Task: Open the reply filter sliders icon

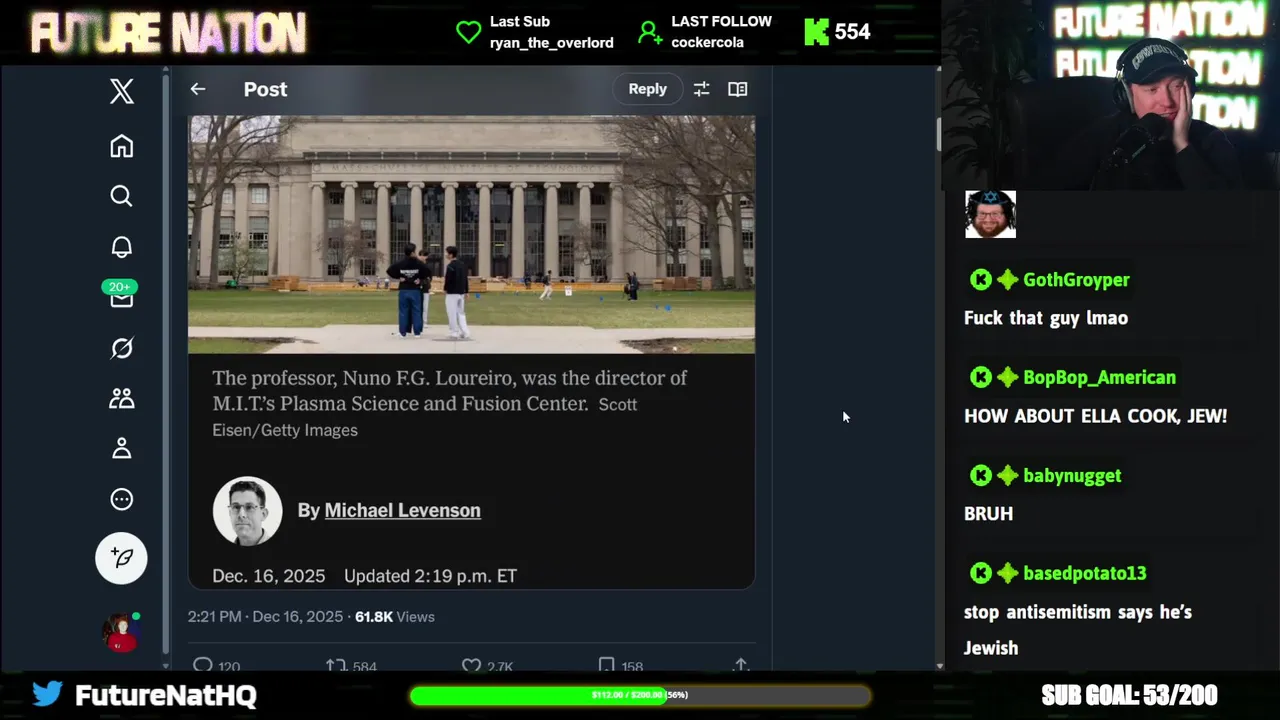Action: coord(702,89)
